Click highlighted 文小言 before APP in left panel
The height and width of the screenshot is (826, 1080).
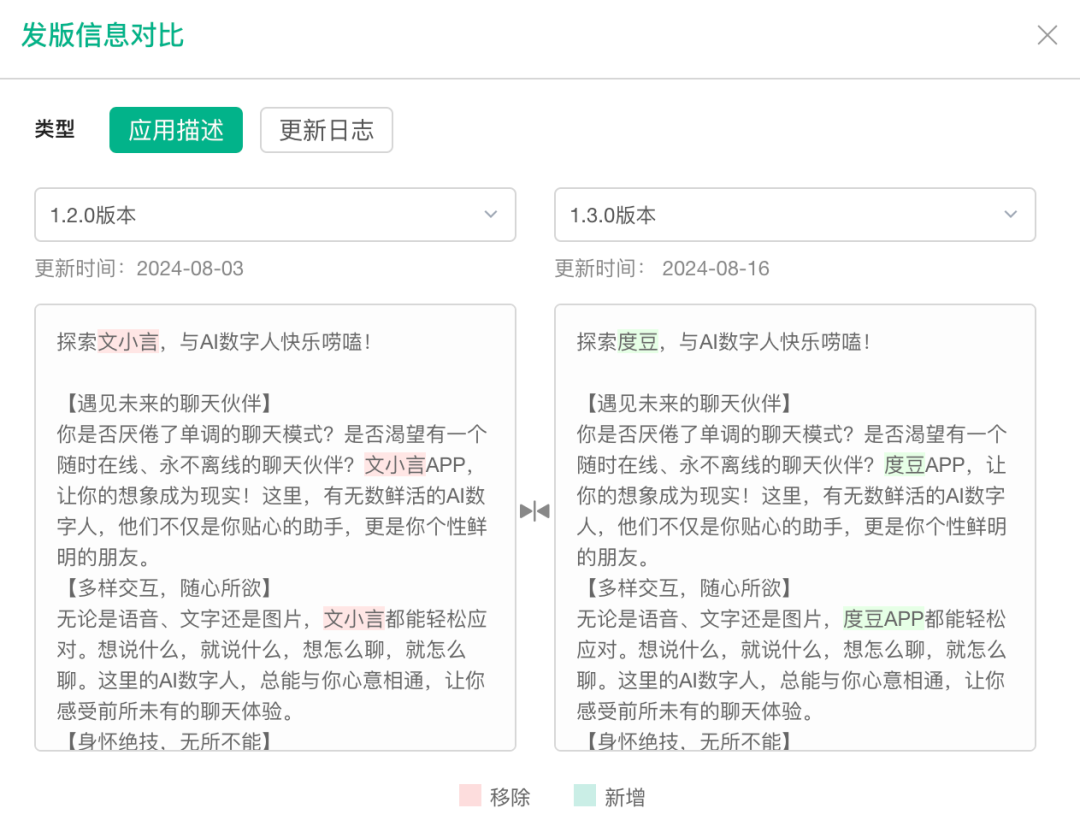[x=395, y=464]
